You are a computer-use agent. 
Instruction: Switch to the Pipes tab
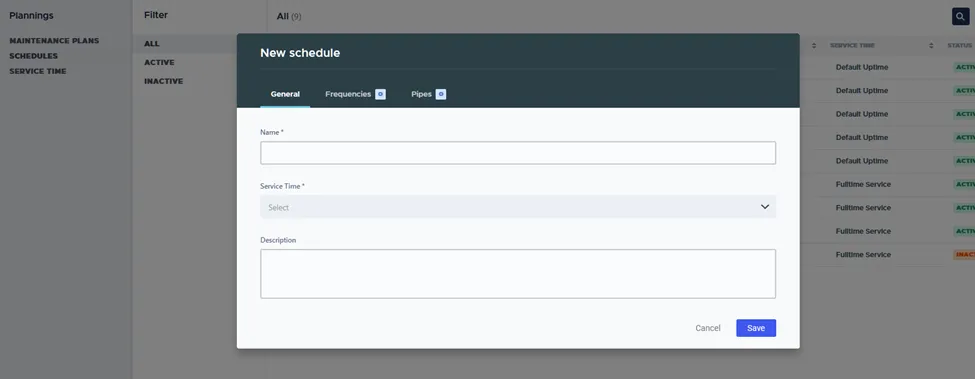point(428,94)
